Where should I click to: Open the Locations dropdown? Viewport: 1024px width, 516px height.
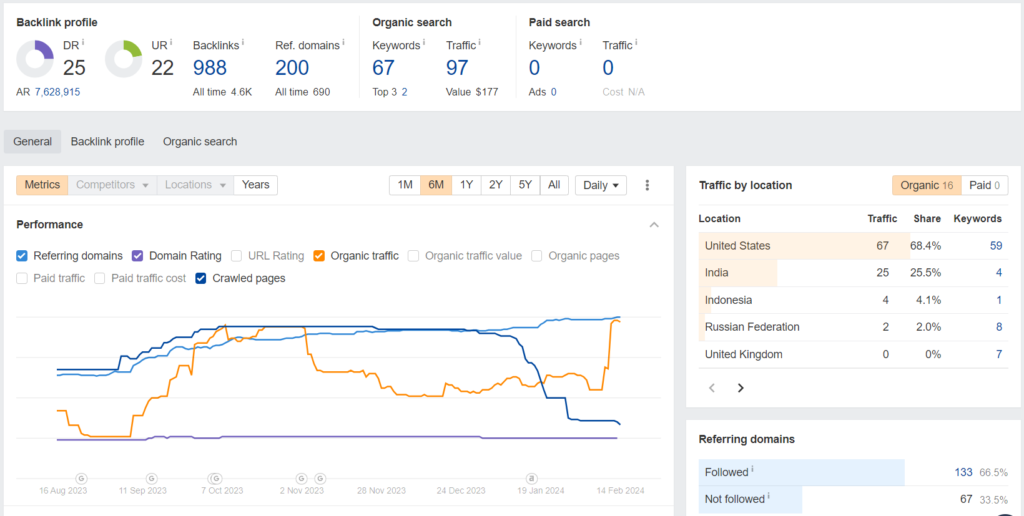point(195,185)
